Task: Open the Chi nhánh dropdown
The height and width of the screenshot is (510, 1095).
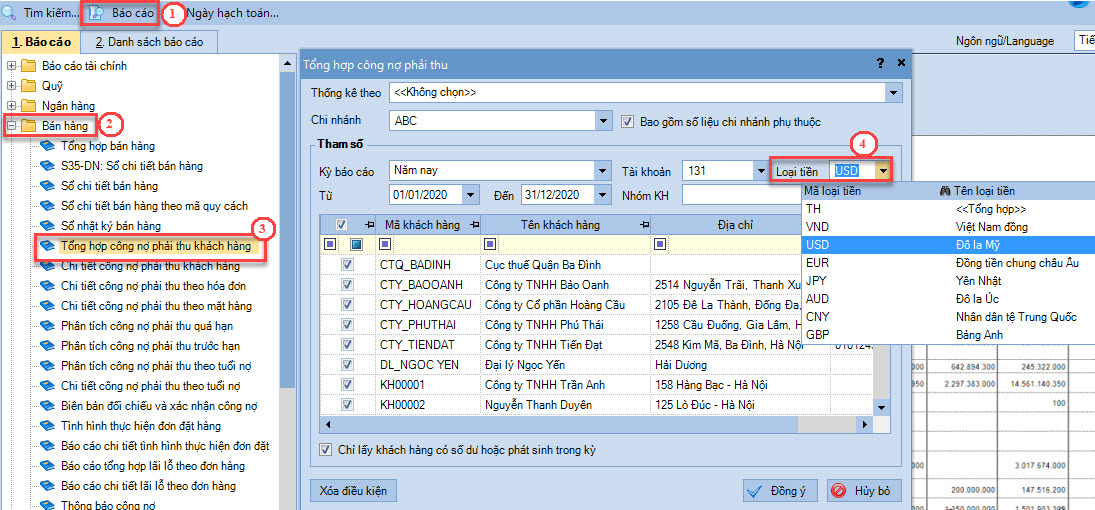Action: (x=604, y=121)
